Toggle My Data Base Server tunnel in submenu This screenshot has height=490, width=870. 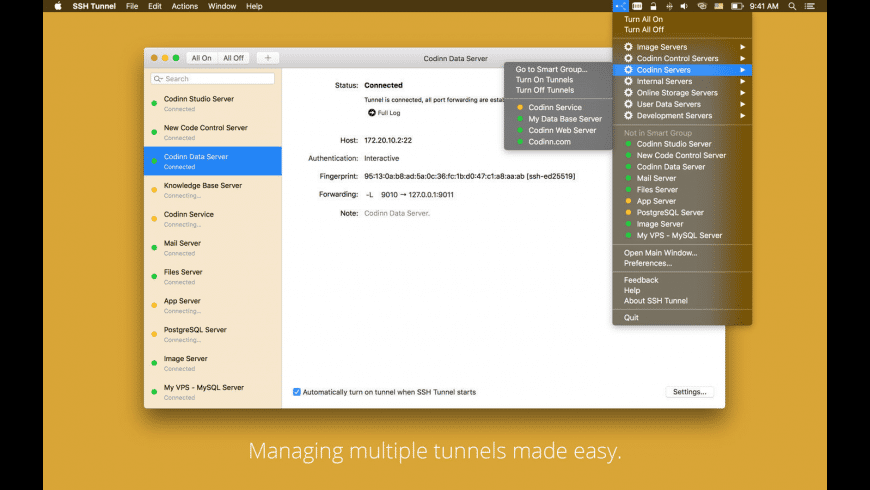pyautogui.click(x=558, y=119)
